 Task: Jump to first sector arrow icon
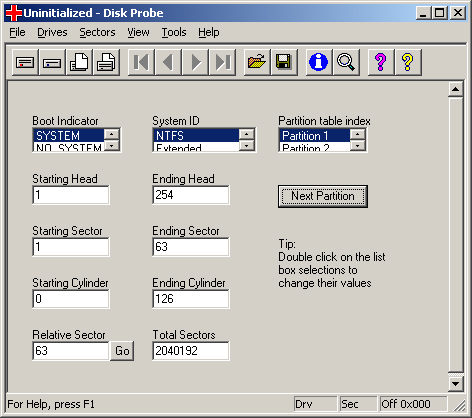coord(141,62)
